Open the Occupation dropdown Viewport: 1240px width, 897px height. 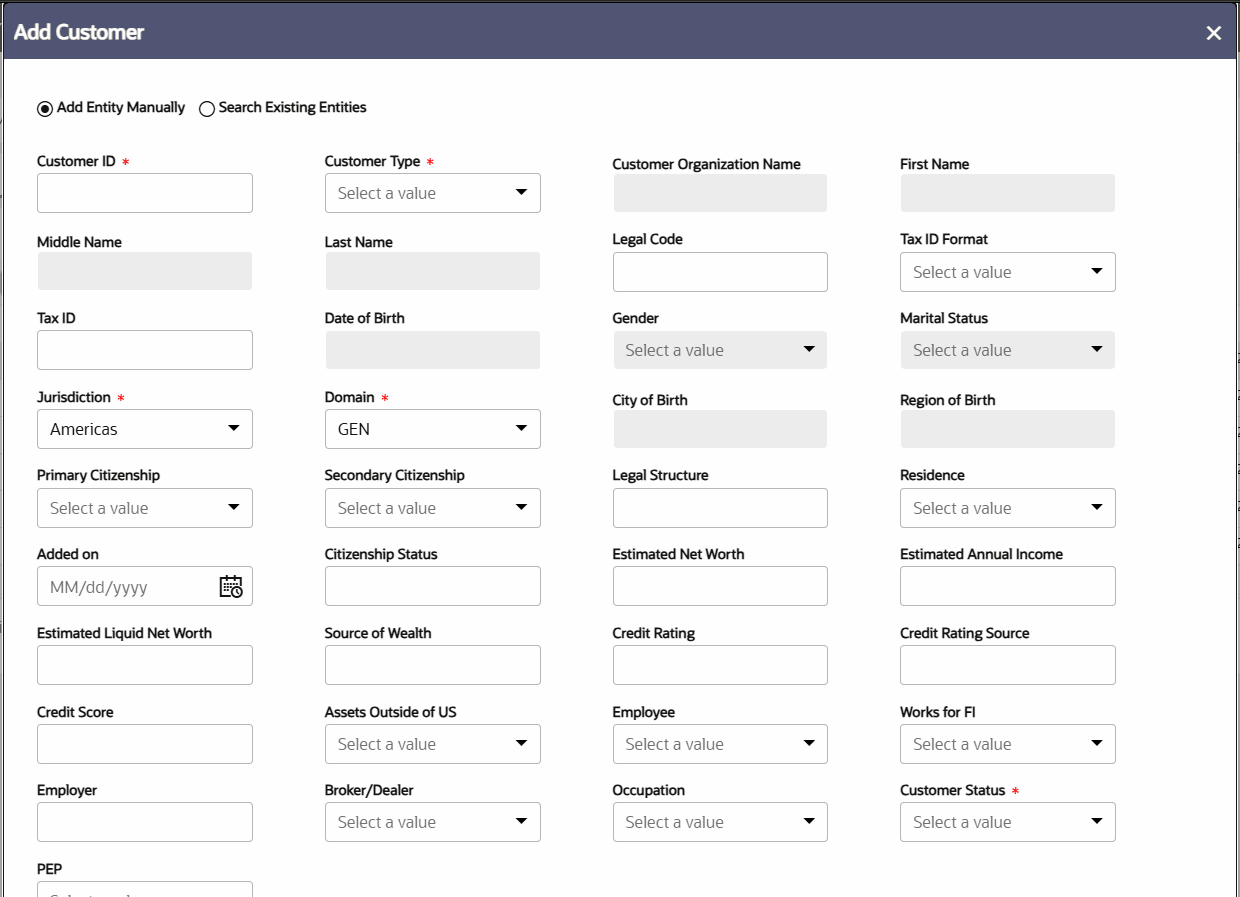click(x=720, y=822)
